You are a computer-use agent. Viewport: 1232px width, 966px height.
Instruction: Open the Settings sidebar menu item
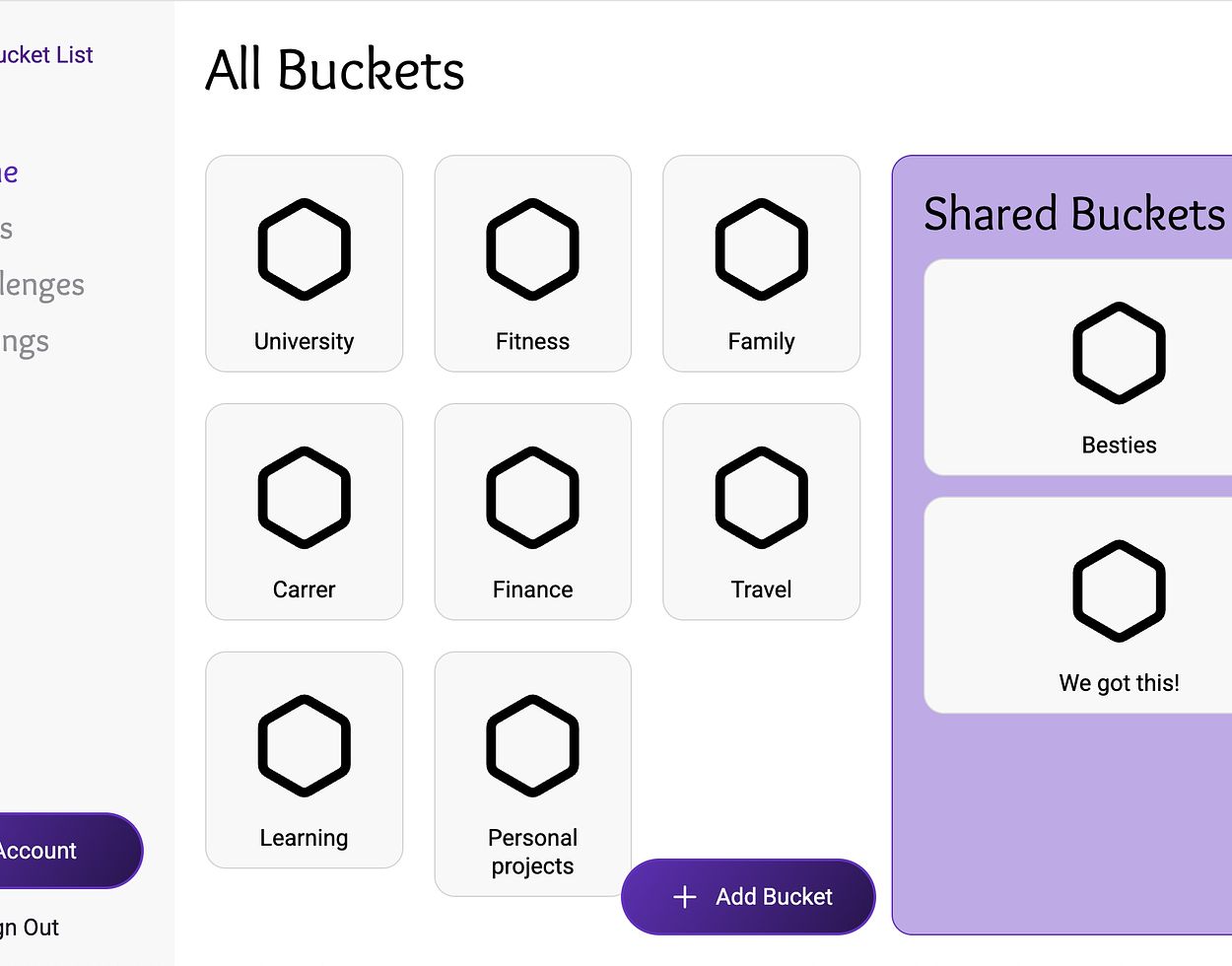[x=24, y=342]
